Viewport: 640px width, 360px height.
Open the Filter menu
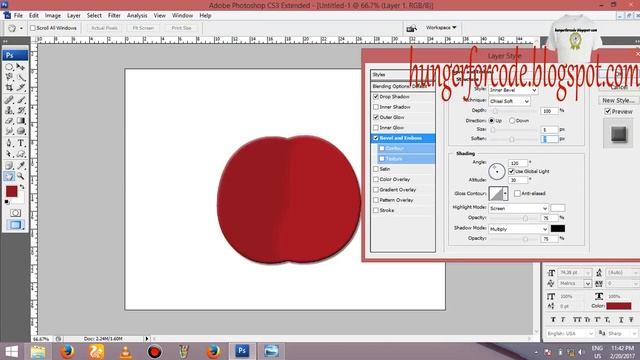(114, 16)
